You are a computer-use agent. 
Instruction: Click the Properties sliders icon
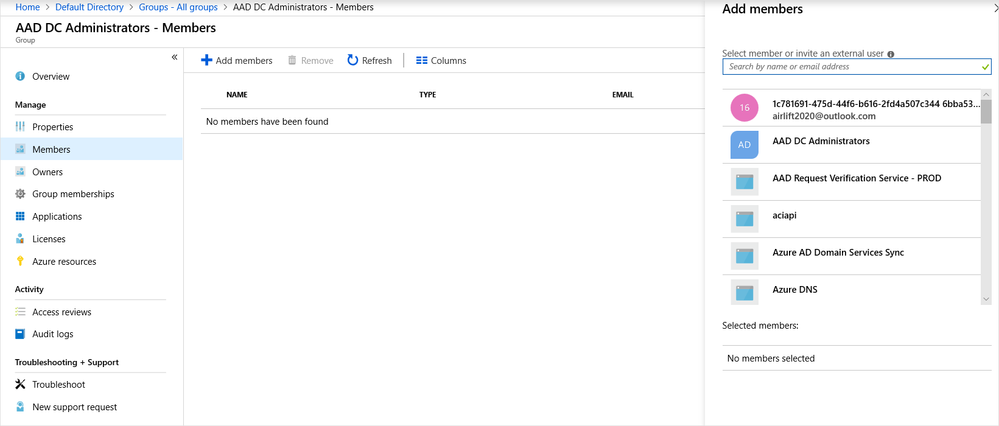pos(20,127)
